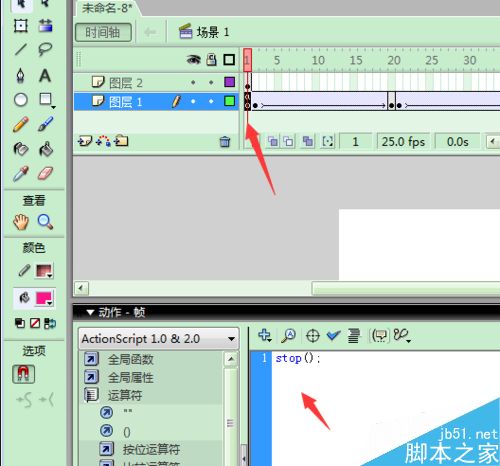Enable Edit Multiple Frames

coord(308,142)
